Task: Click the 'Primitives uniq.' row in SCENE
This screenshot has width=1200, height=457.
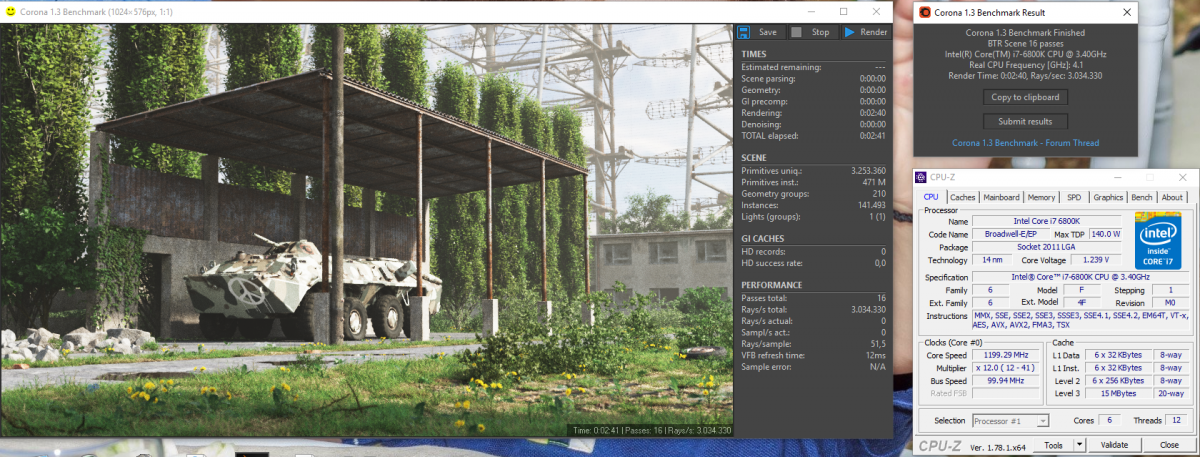Action: 813,170
